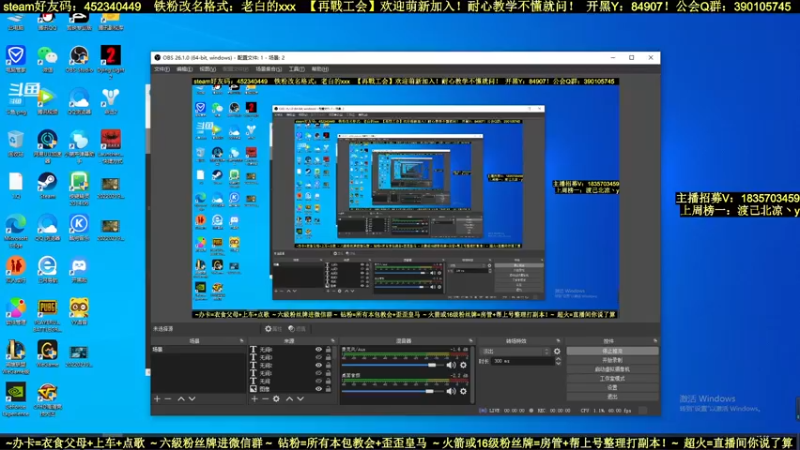Toggle lock on second text source
The width and height of the screenshot is (800, 450).
(328, 357)
